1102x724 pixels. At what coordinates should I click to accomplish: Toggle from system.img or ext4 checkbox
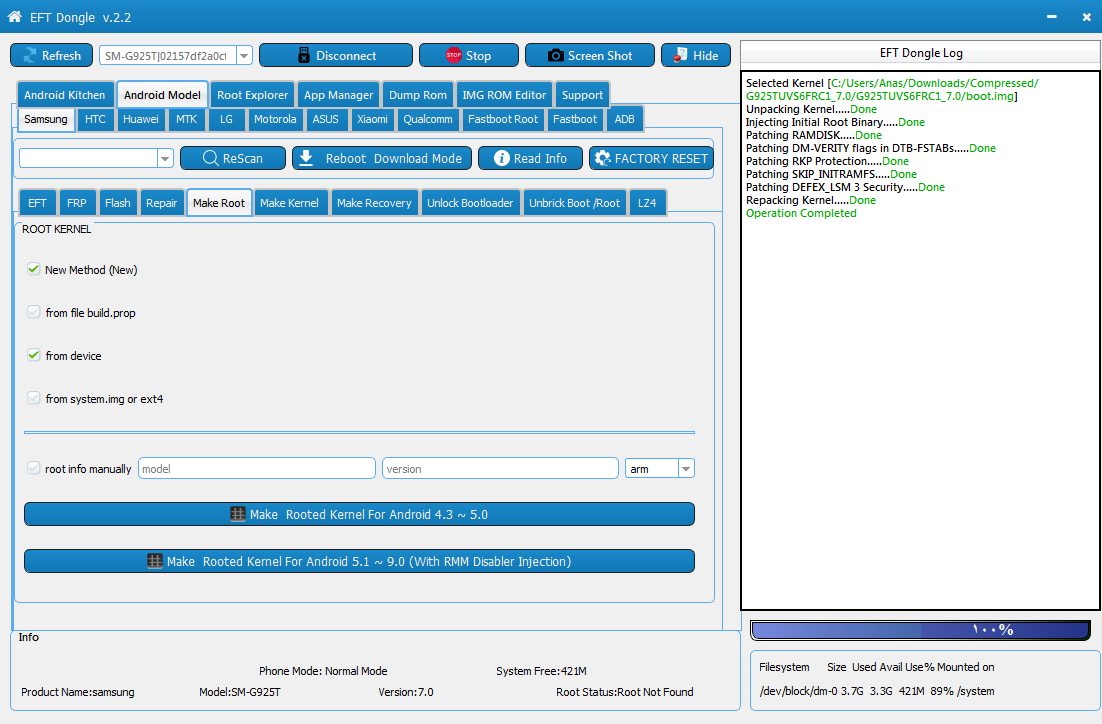click(33, 398)
